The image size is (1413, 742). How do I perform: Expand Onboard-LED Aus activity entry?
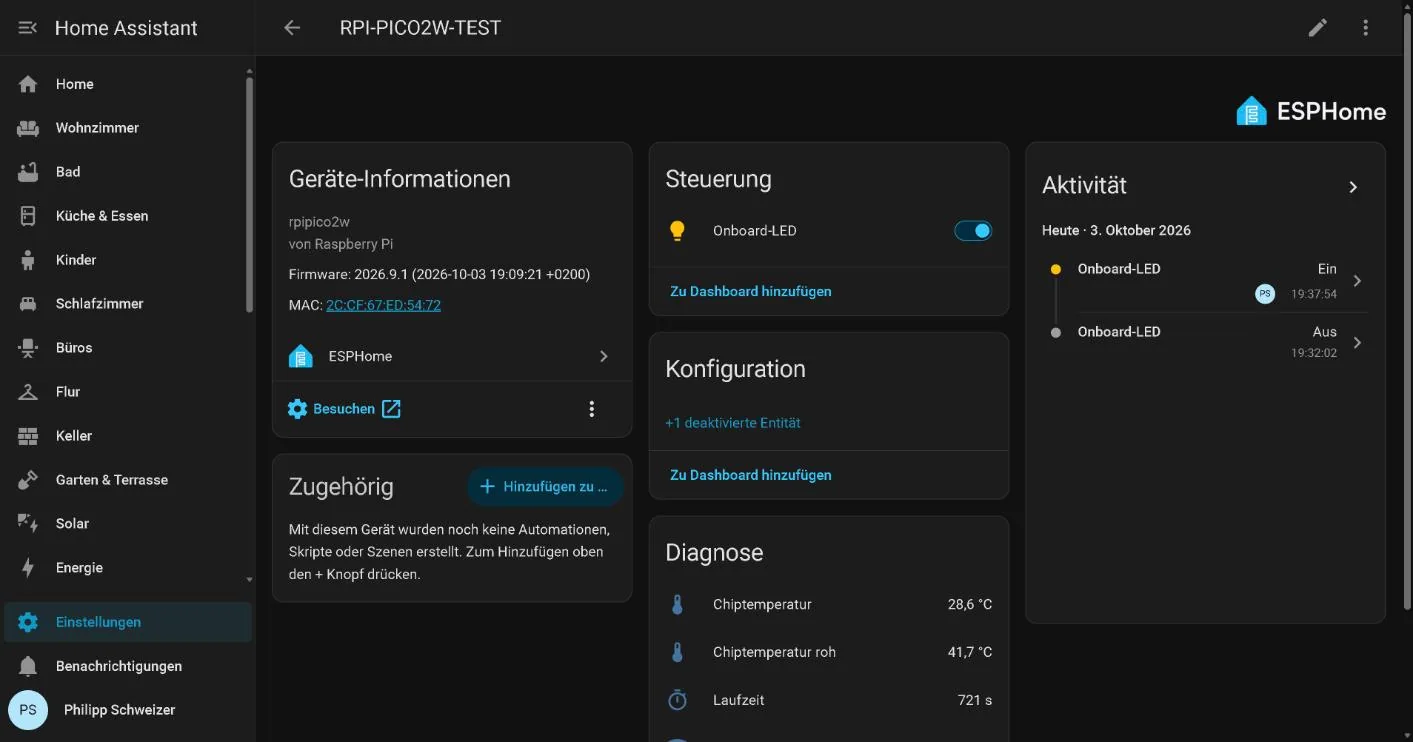click(1357, 343)
